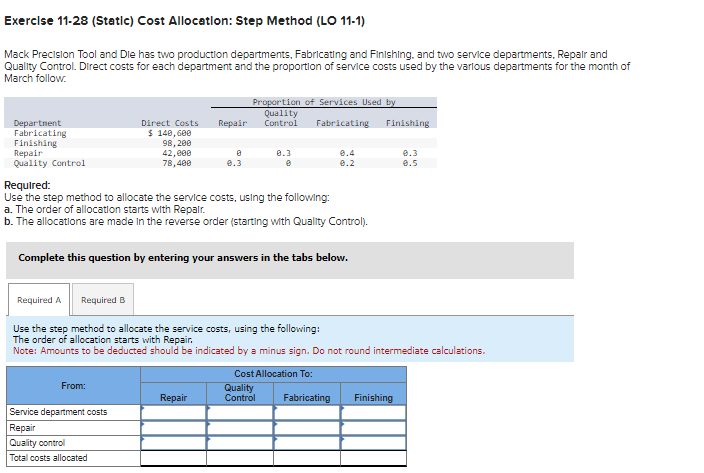This screenshot has height=473, width=704.
Task: Click the exercise title 'Exercise 11-28 (Static)'
Action: coord(69,21)
